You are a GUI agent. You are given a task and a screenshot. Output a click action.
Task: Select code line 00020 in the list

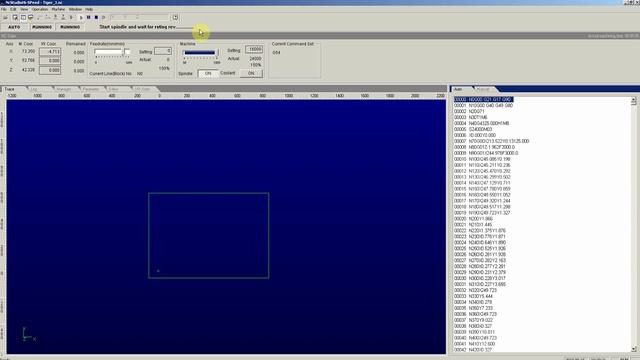point(473,218)
